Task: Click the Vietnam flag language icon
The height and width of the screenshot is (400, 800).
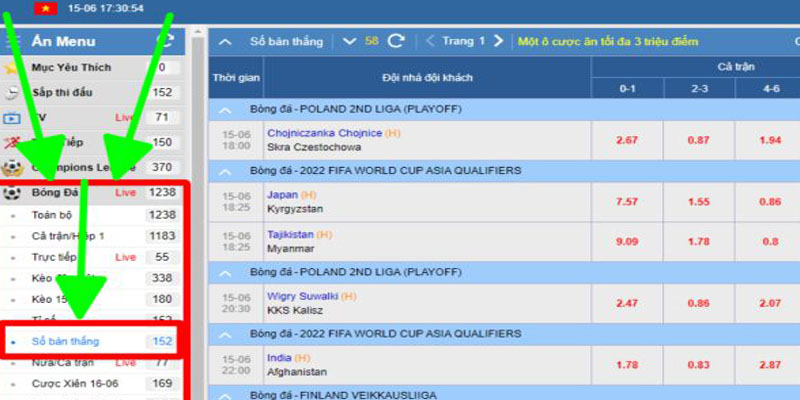Action: [x=45, y=8]
